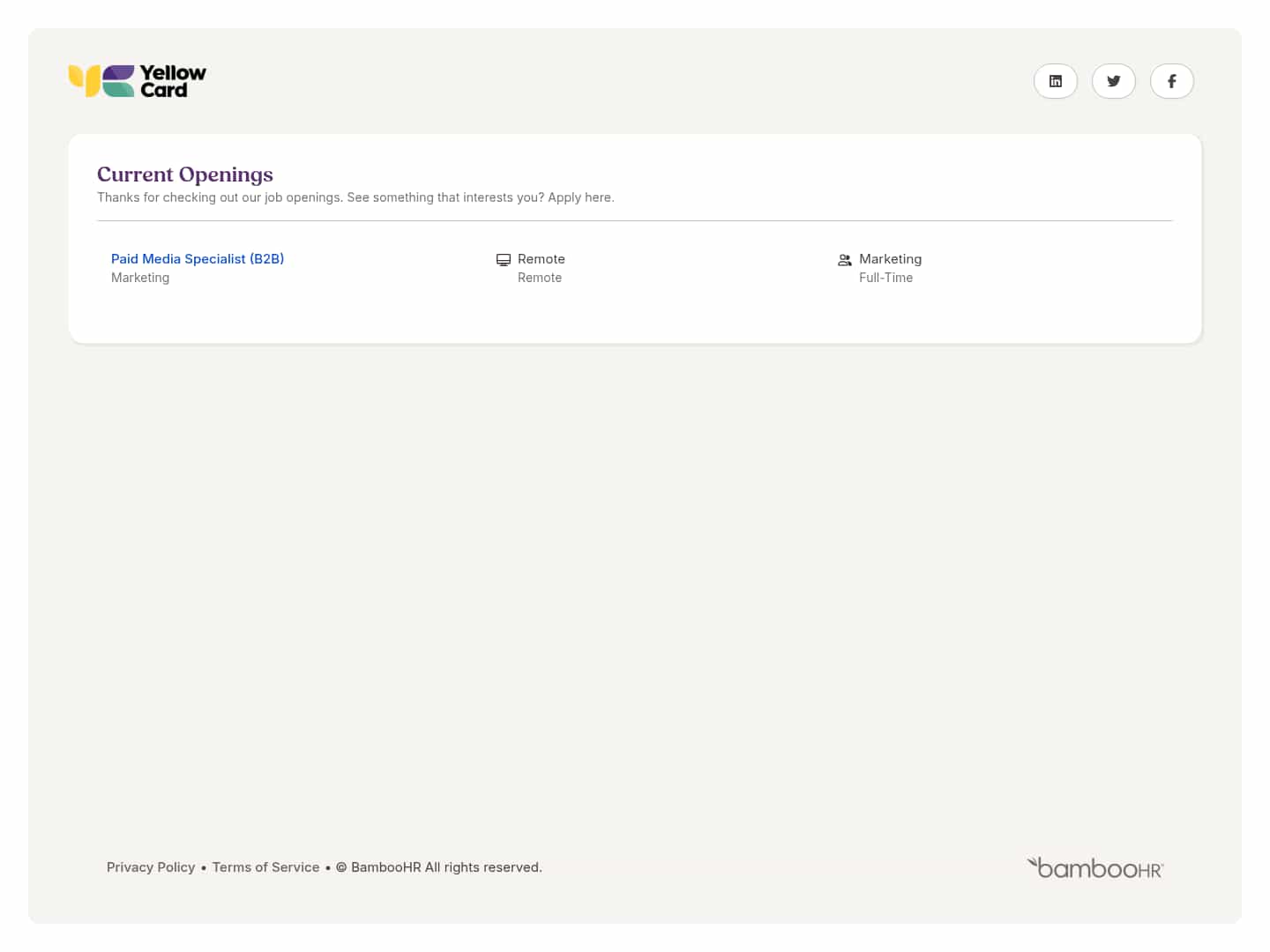Click the BambooHR logo in the footer
This screenshot has width=1270, height=952.
click(1095, 867)
